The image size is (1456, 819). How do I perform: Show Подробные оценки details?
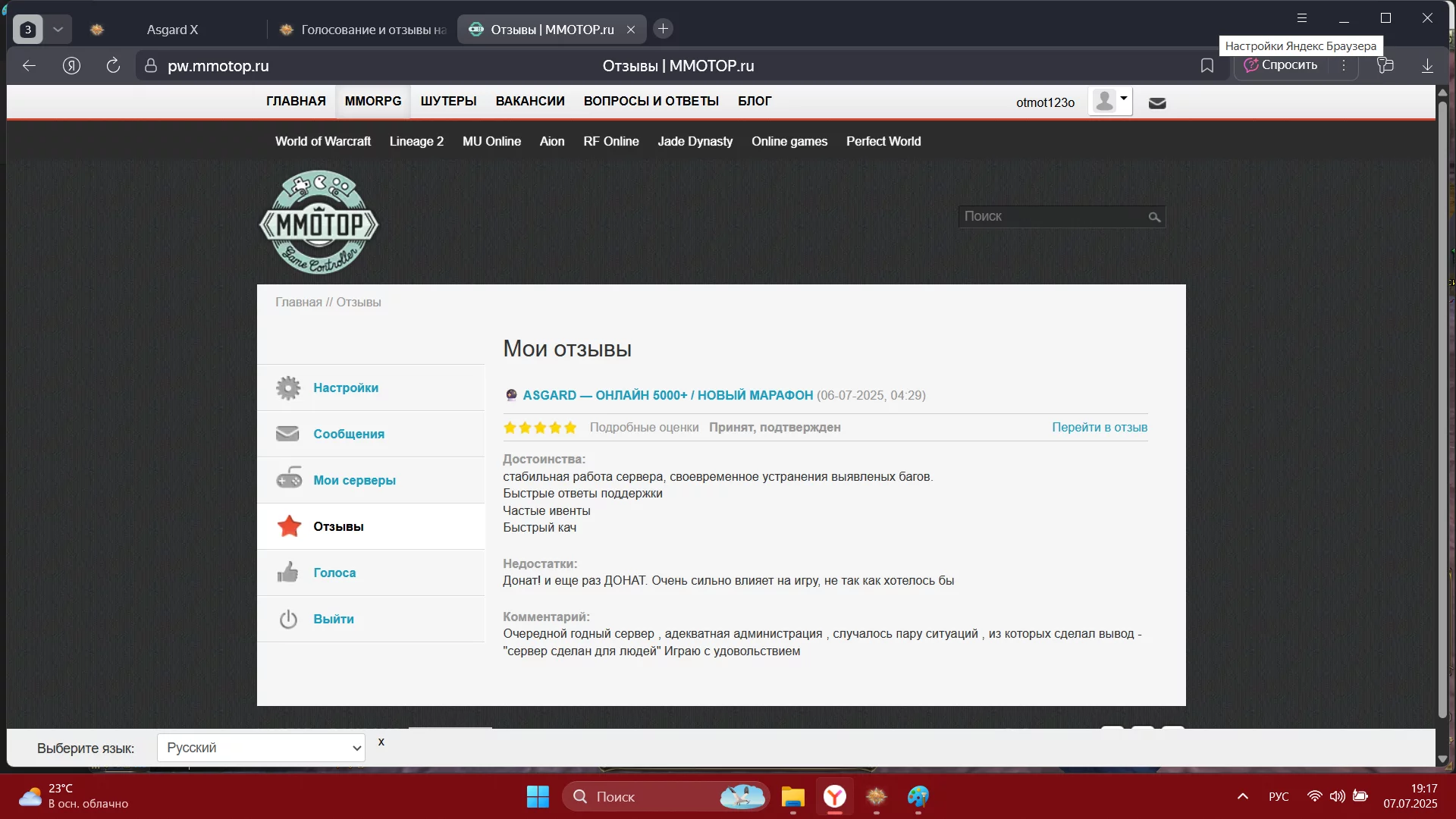click(x=644, y=428)
